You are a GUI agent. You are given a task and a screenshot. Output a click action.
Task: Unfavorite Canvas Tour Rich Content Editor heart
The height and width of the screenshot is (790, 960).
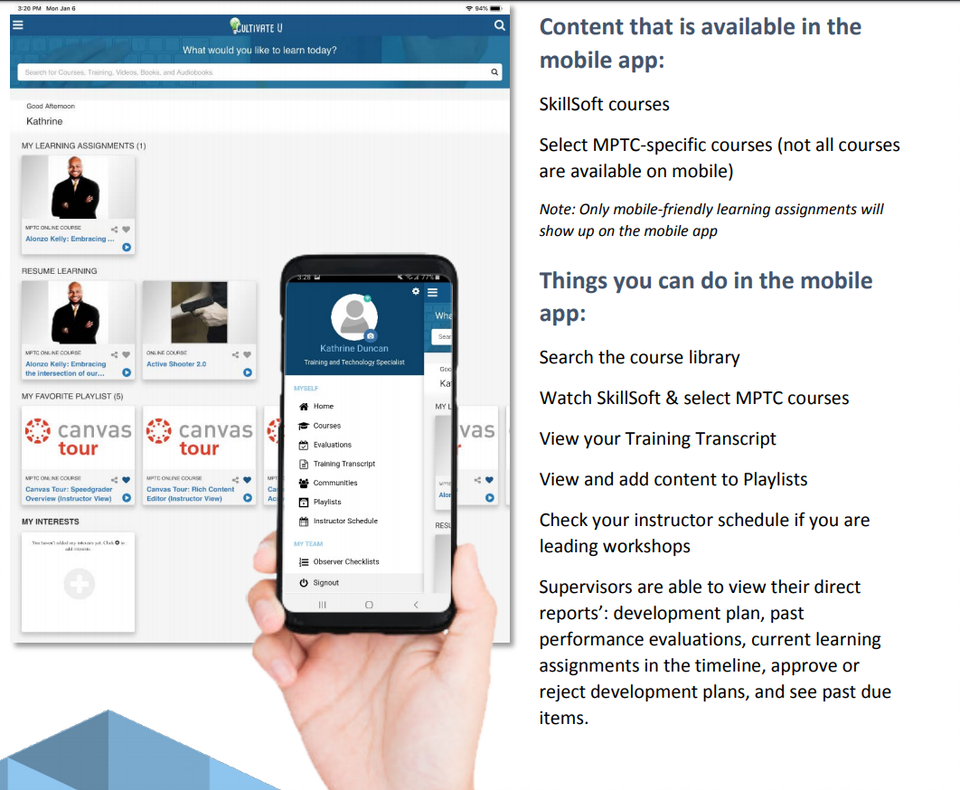pyautogui.click(x=247, y=480)
